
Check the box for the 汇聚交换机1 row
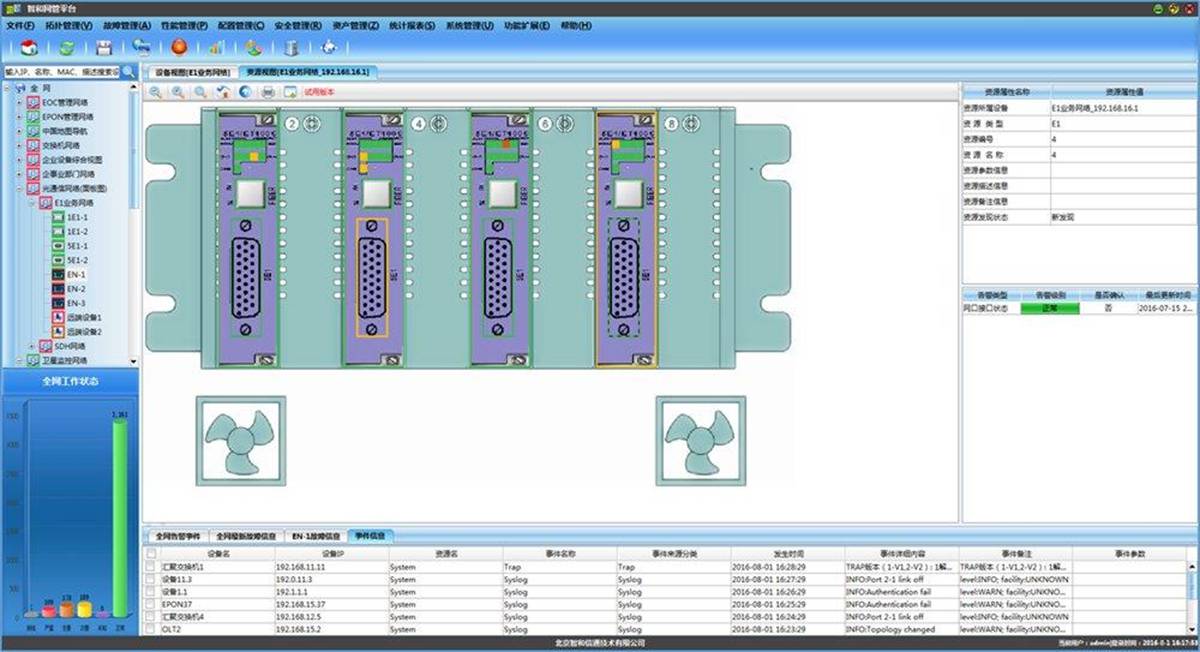click(151, 566)
